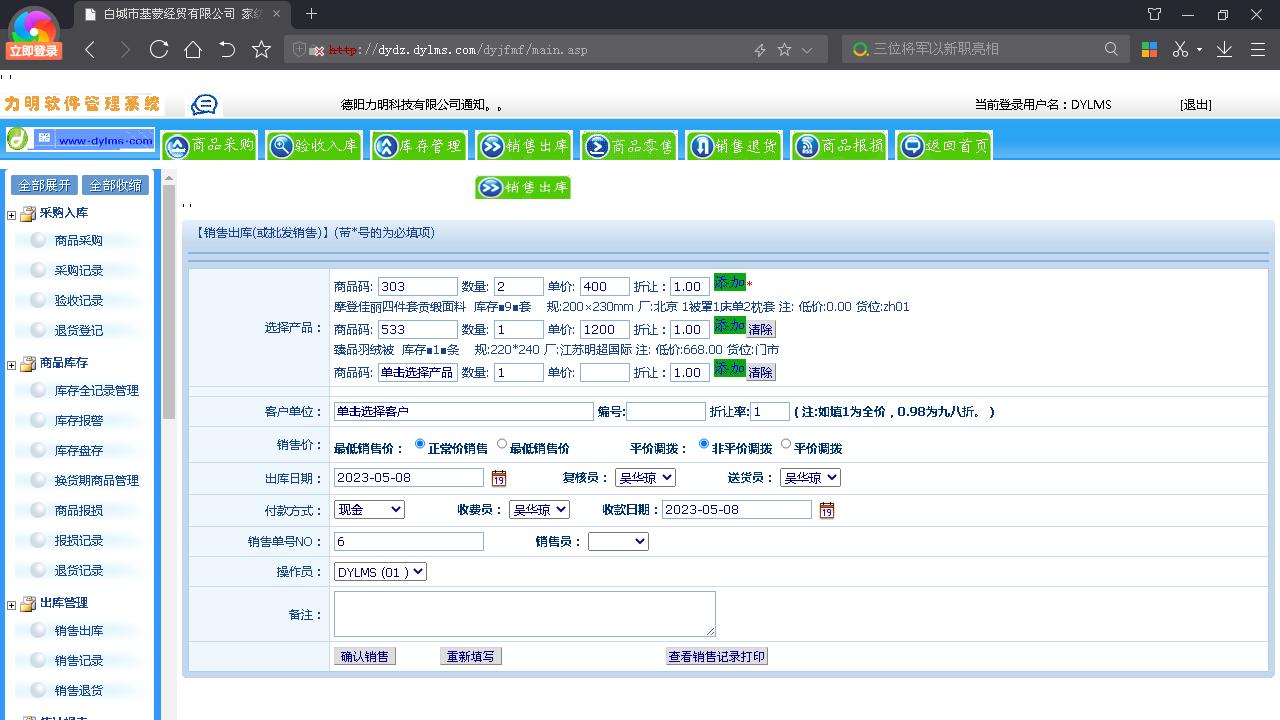Screen dimensions: 1280x720
Task: Open the 付款方式 payment method dropdown
Action: click(369, 509)
